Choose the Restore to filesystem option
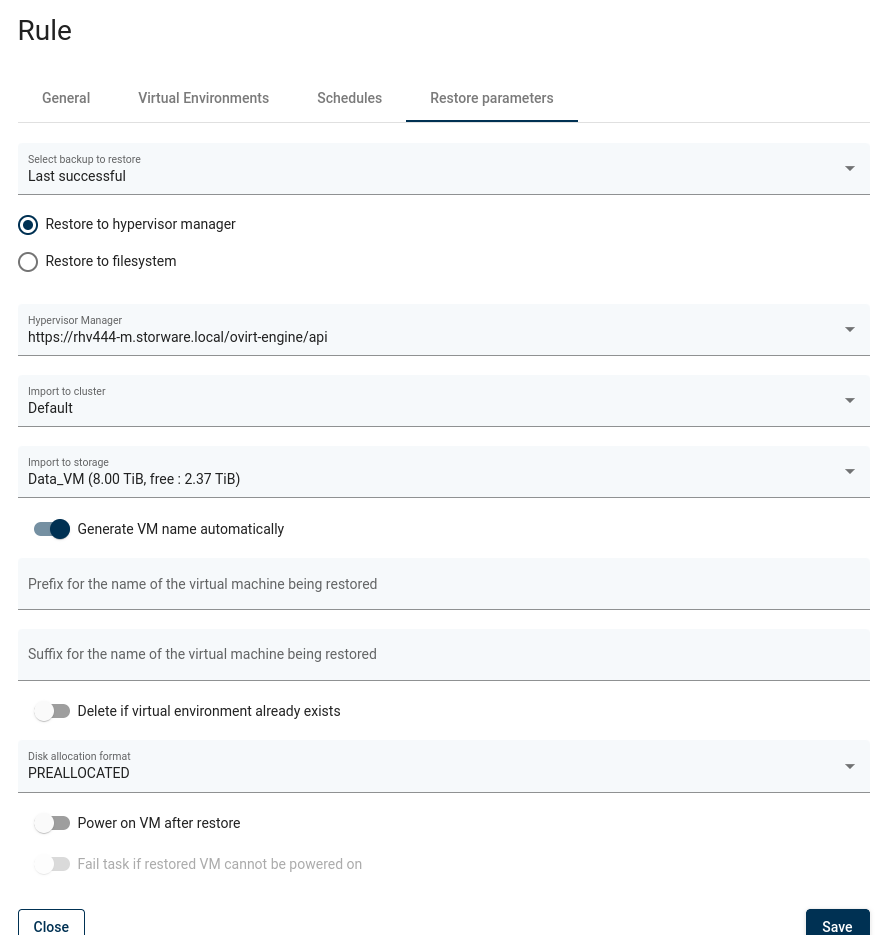Screen dimensions: 889x935 (28, 262)
